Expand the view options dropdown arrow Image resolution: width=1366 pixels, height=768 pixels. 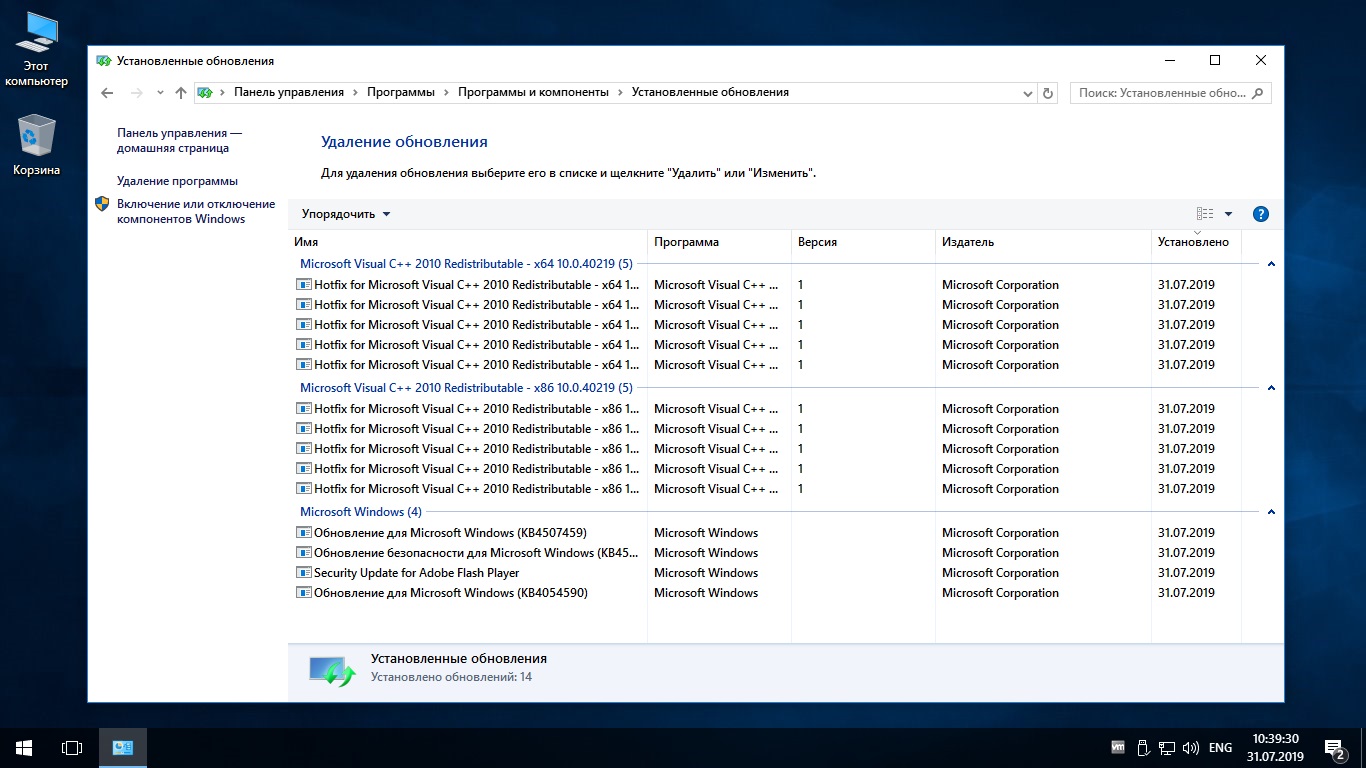(x=1228, y=214)
